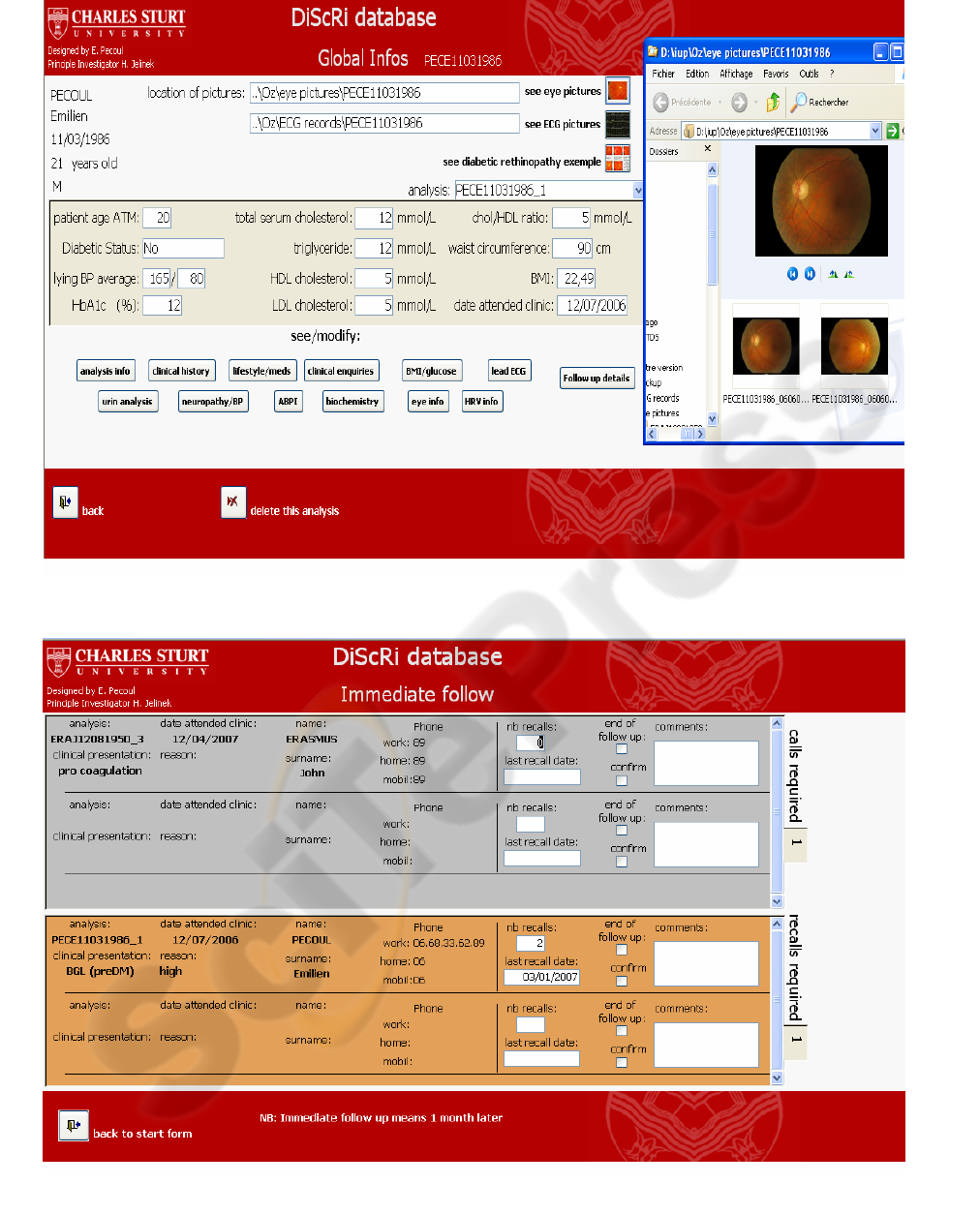Click the back to start form icon
This screenshot has height=1214, width=980.
pyautogui.click(x=73, y=1125)
